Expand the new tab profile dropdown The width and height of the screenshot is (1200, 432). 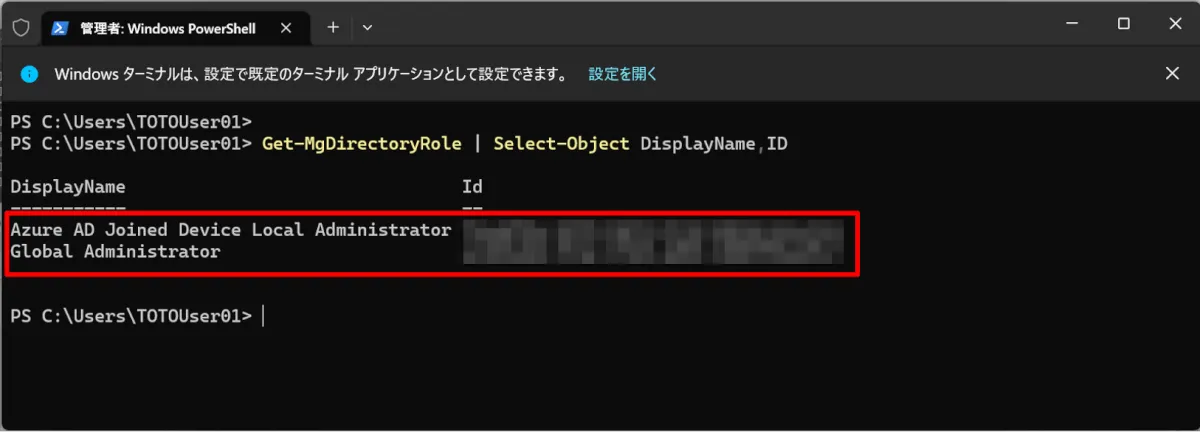(367, 27)
